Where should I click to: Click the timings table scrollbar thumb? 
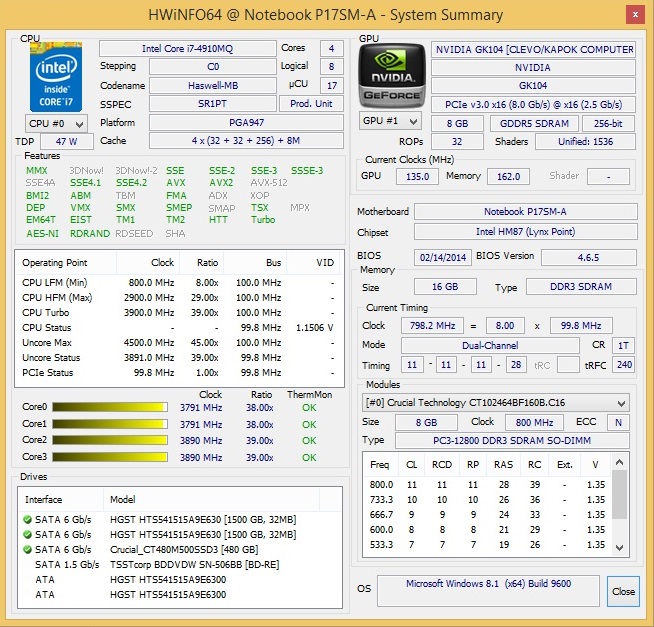(x=619, y=494)
